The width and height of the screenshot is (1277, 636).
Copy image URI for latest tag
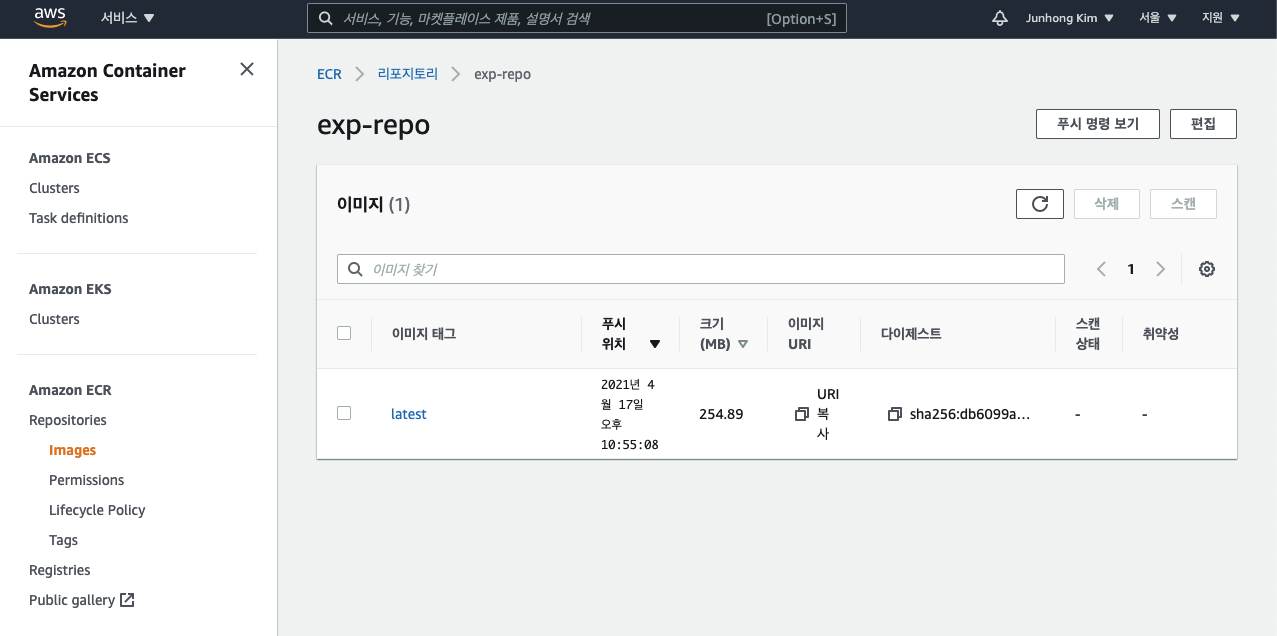[801, 414]
